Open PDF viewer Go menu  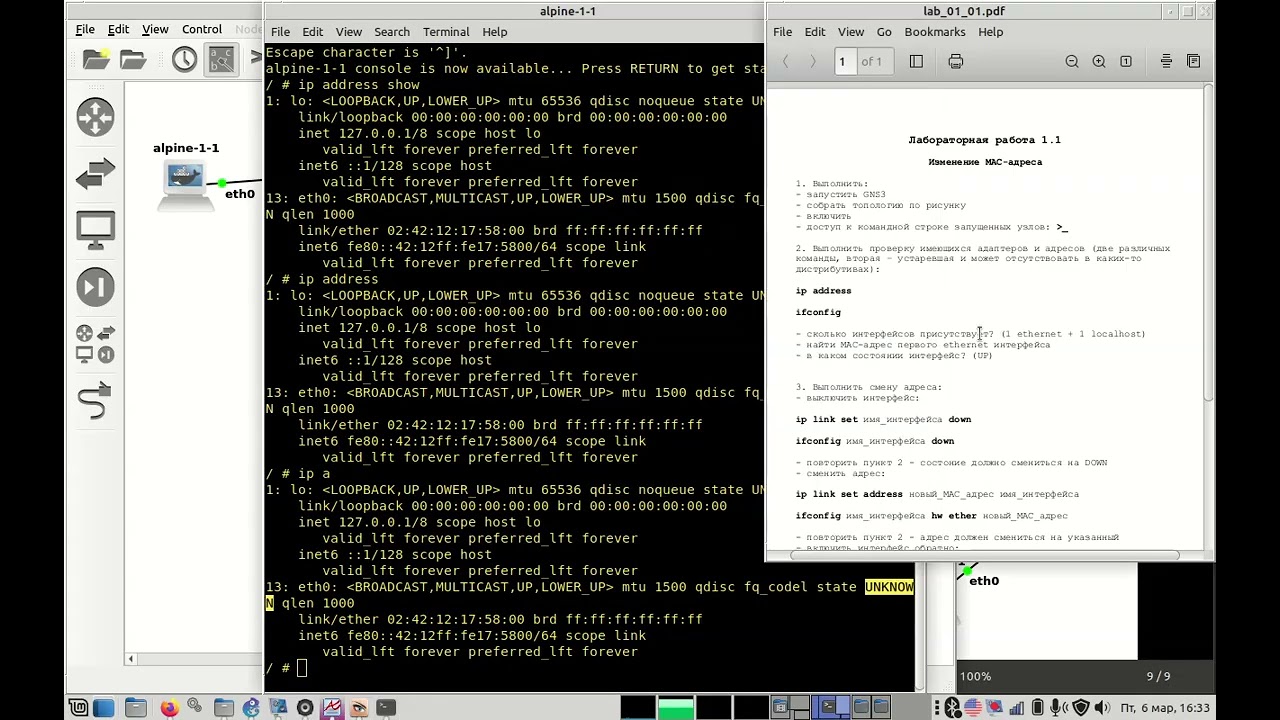tap(884, 32)
